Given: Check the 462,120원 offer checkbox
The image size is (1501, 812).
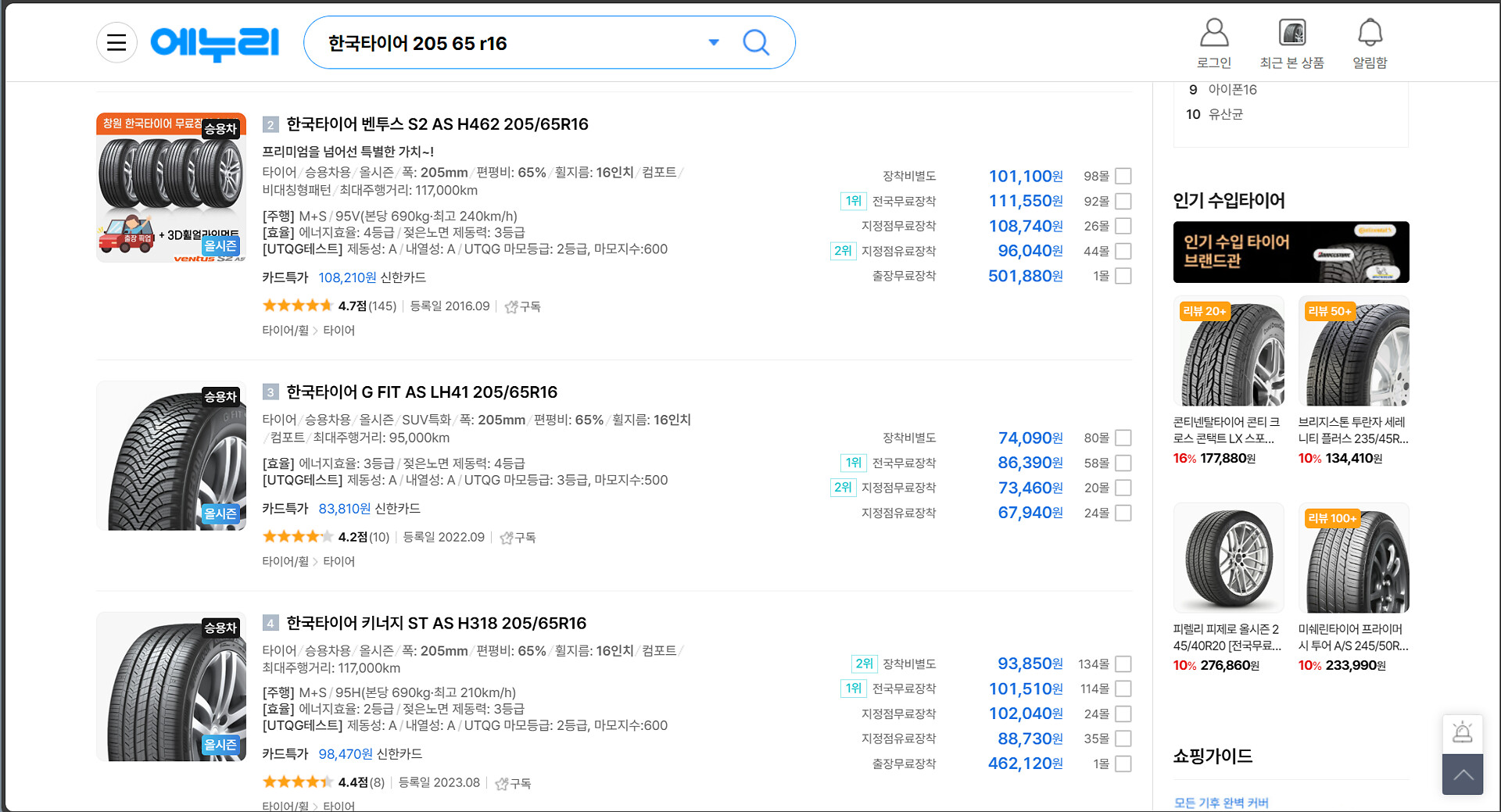Looking at the screenshot, I should point(1123,764).
